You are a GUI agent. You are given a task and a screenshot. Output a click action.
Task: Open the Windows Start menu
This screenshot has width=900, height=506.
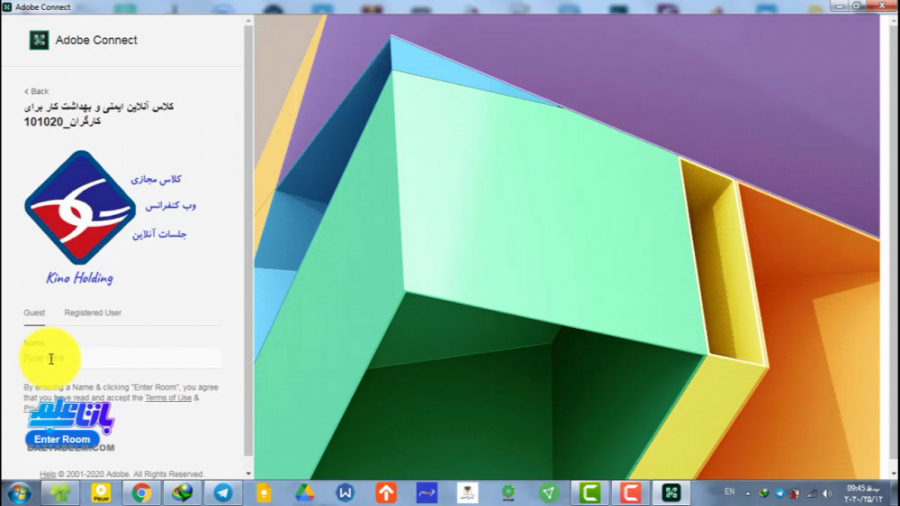pyautogui.click(x=19, y=493)
